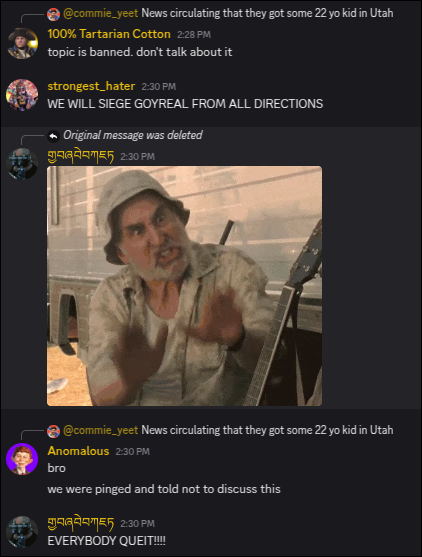
Task: Jump to quoted 'News circulating' reply above Anomalous
Action: pos(267,430)
